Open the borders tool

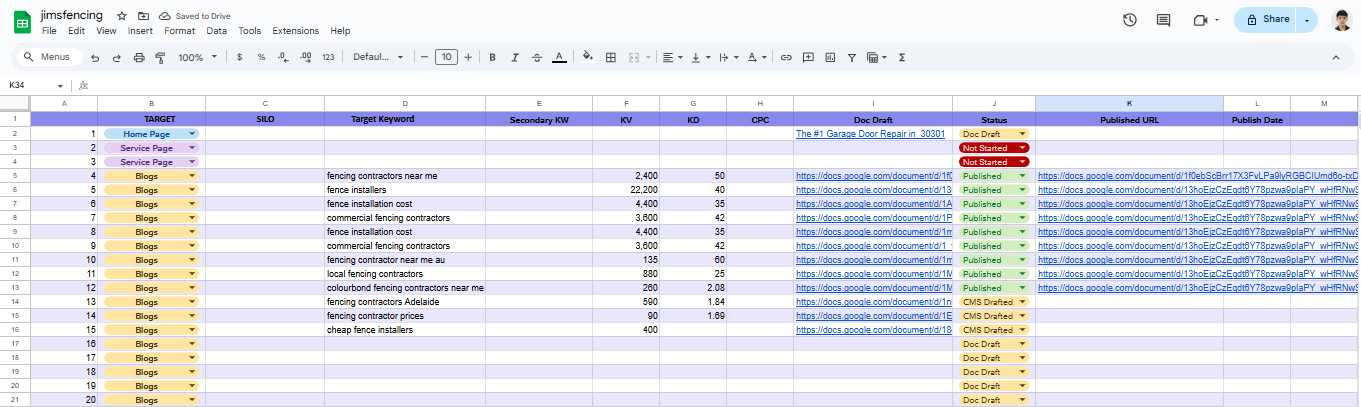[x=611, y=58]
